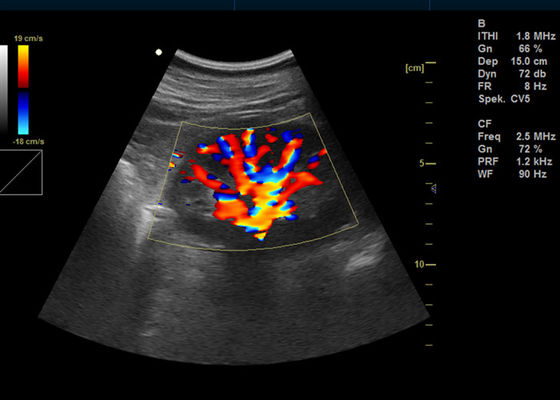The height and width of the screenshot is (400, 560).
Task: Select the blue-cyan negative velocity color bar
Action: point(23,113)
